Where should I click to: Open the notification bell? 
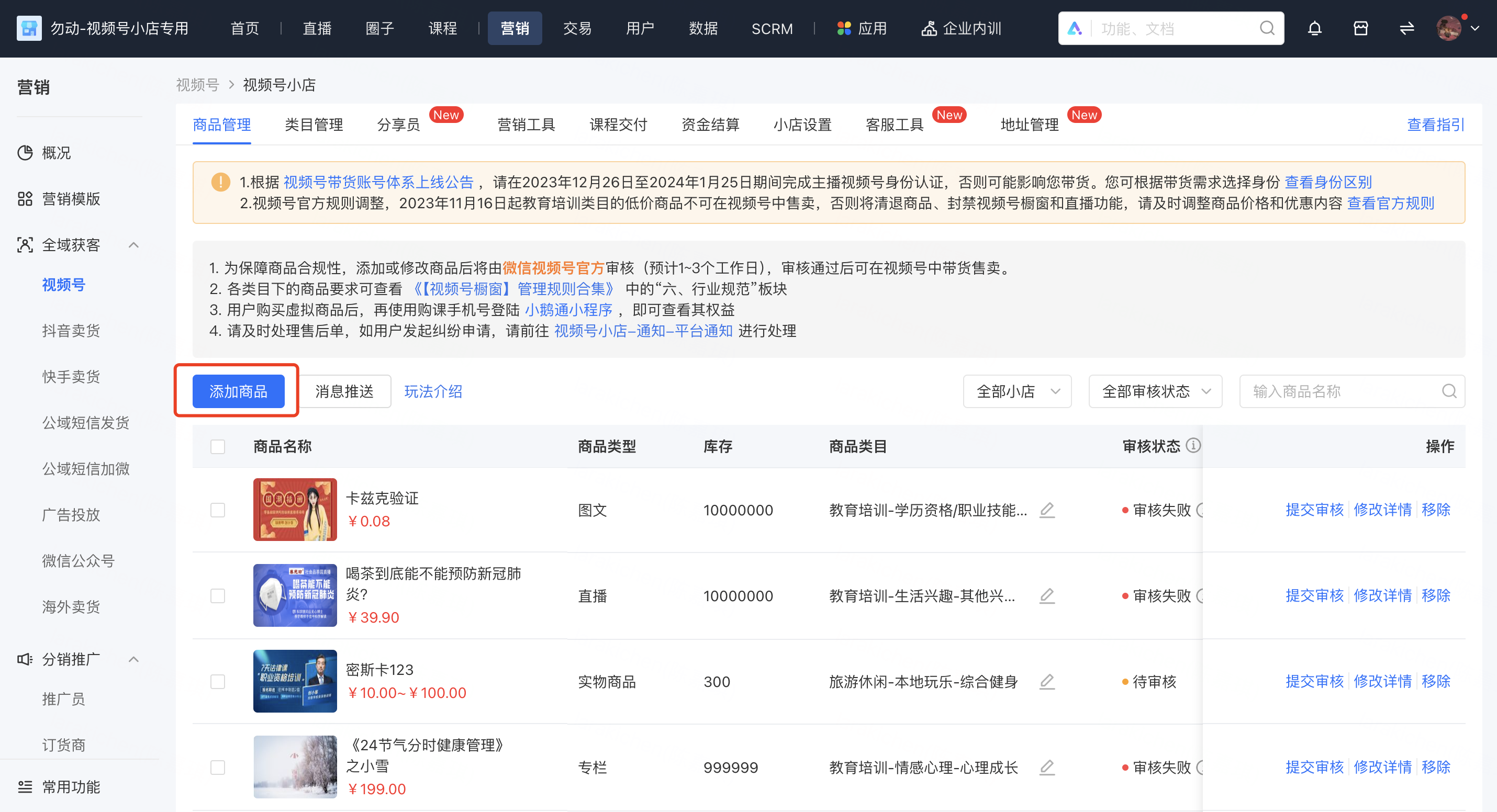1314,28
